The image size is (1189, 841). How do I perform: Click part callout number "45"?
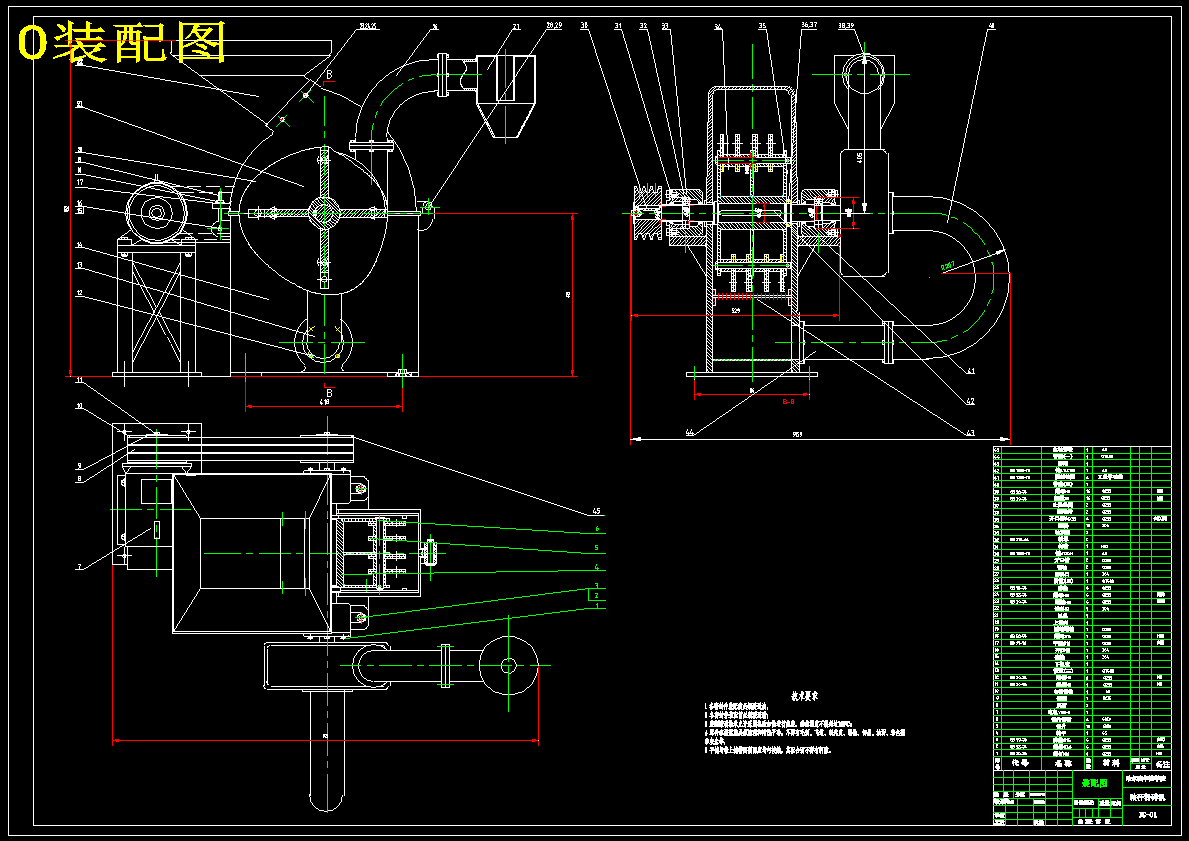[x=596, y=510]
